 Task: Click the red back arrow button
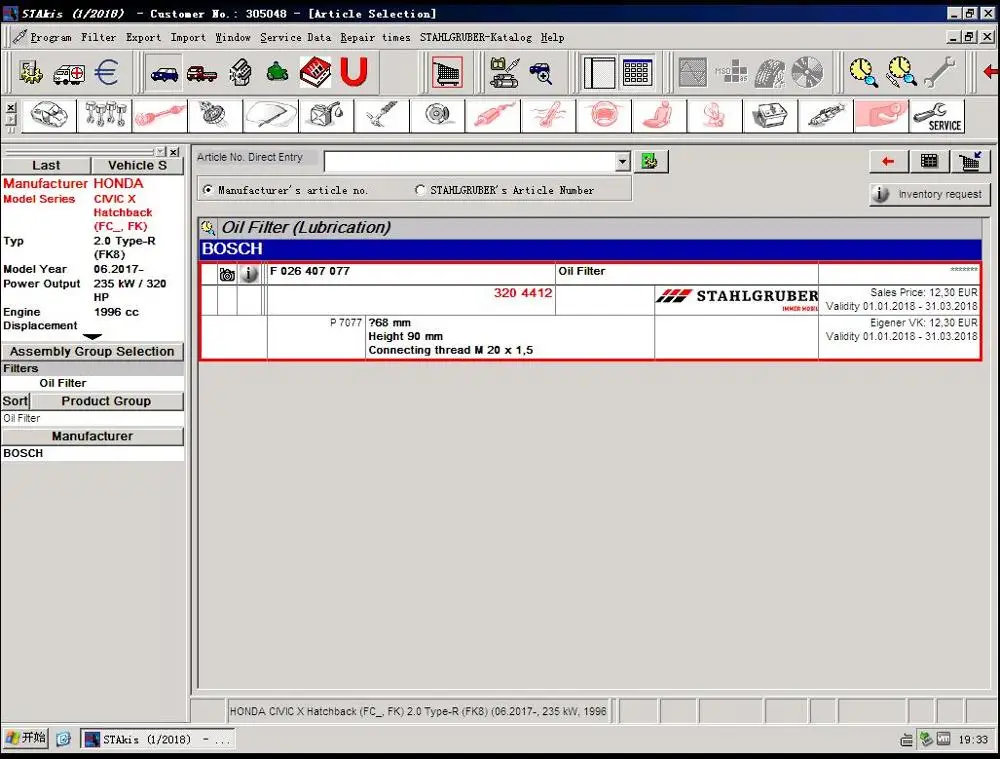[888, 162]
